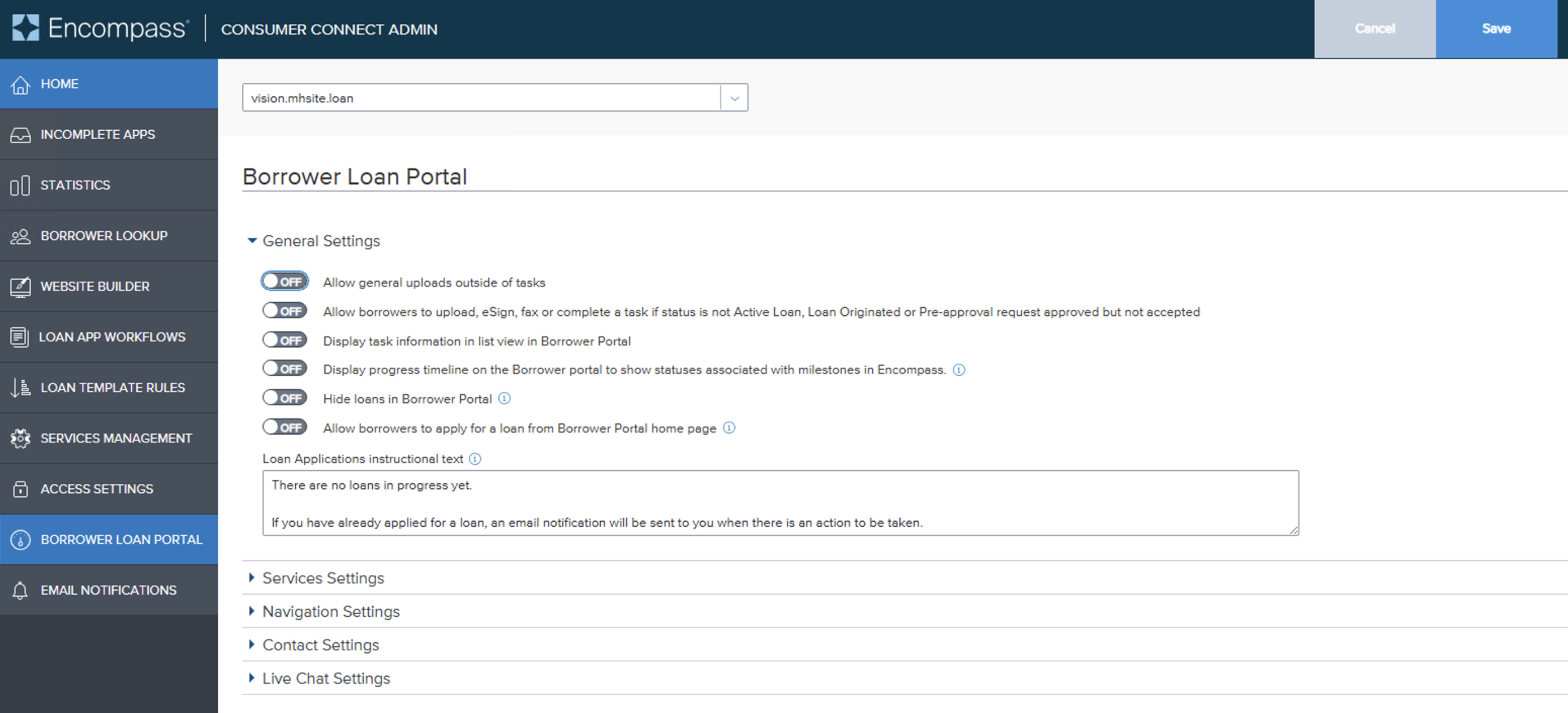Turn on Hide loans in Borrower Portal

pos(285,398)
